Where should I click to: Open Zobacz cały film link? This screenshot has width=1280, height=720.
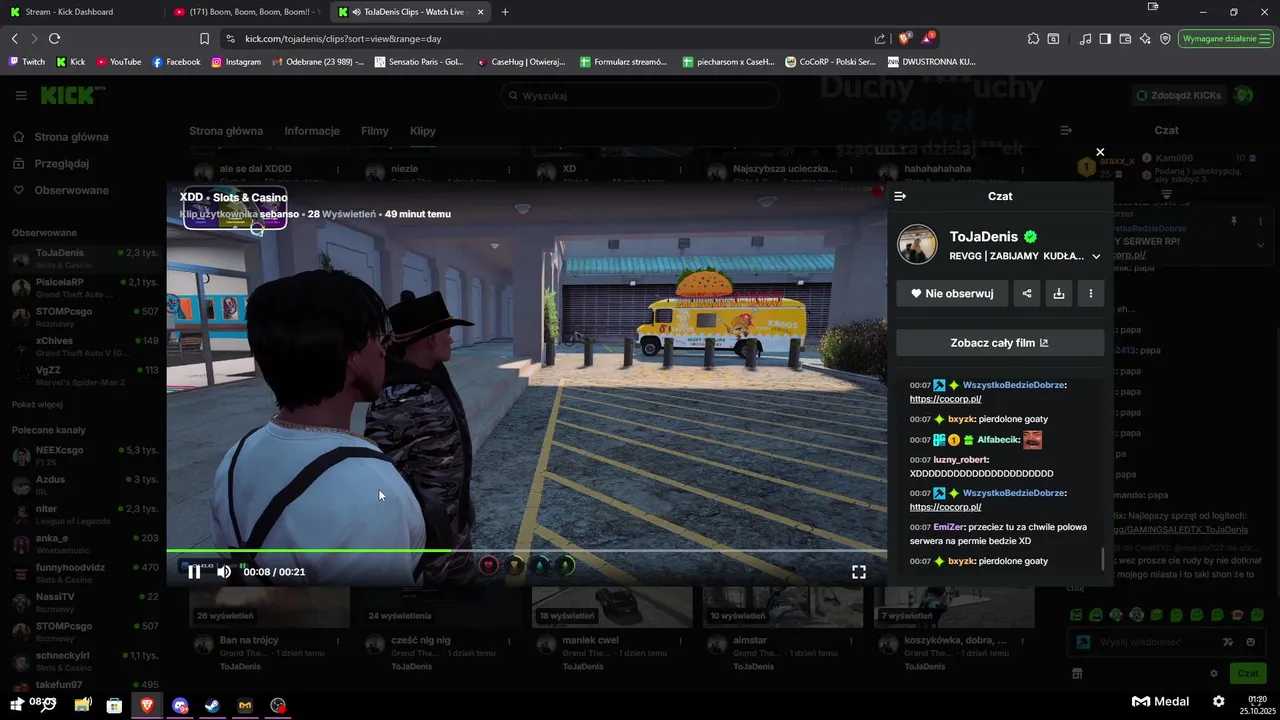[x=1000, y=343]
